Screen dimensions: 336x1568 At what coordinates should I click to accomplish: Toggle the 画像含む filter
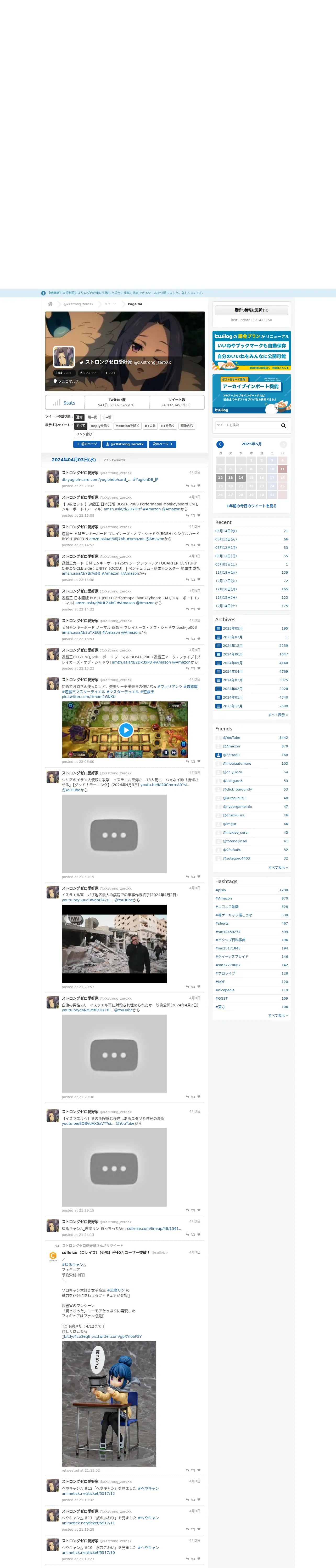(187, 426)
